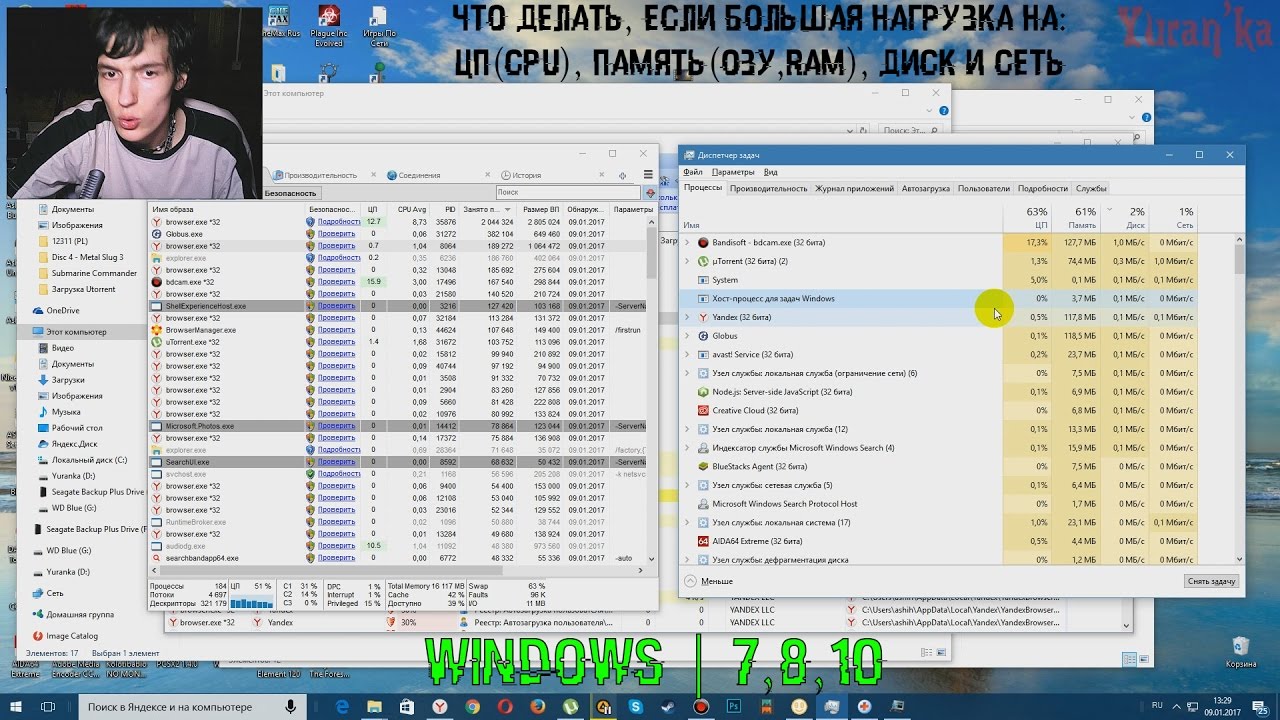The height and width of the screenshot is (720, 1280).
Task: Select Submarine Commander folder in sidebar
Action: pyautogui.click(x=94, y=273)
